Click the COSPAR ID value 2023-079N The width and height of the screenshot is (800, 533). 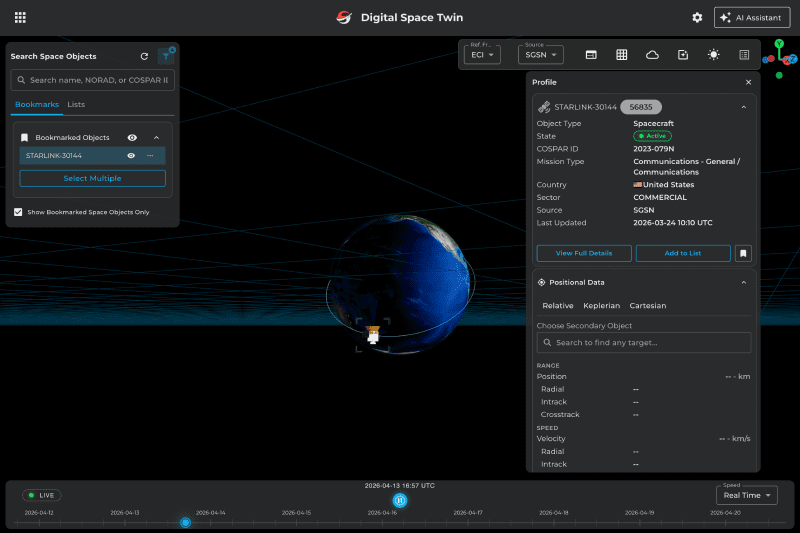tap(654, 149)
